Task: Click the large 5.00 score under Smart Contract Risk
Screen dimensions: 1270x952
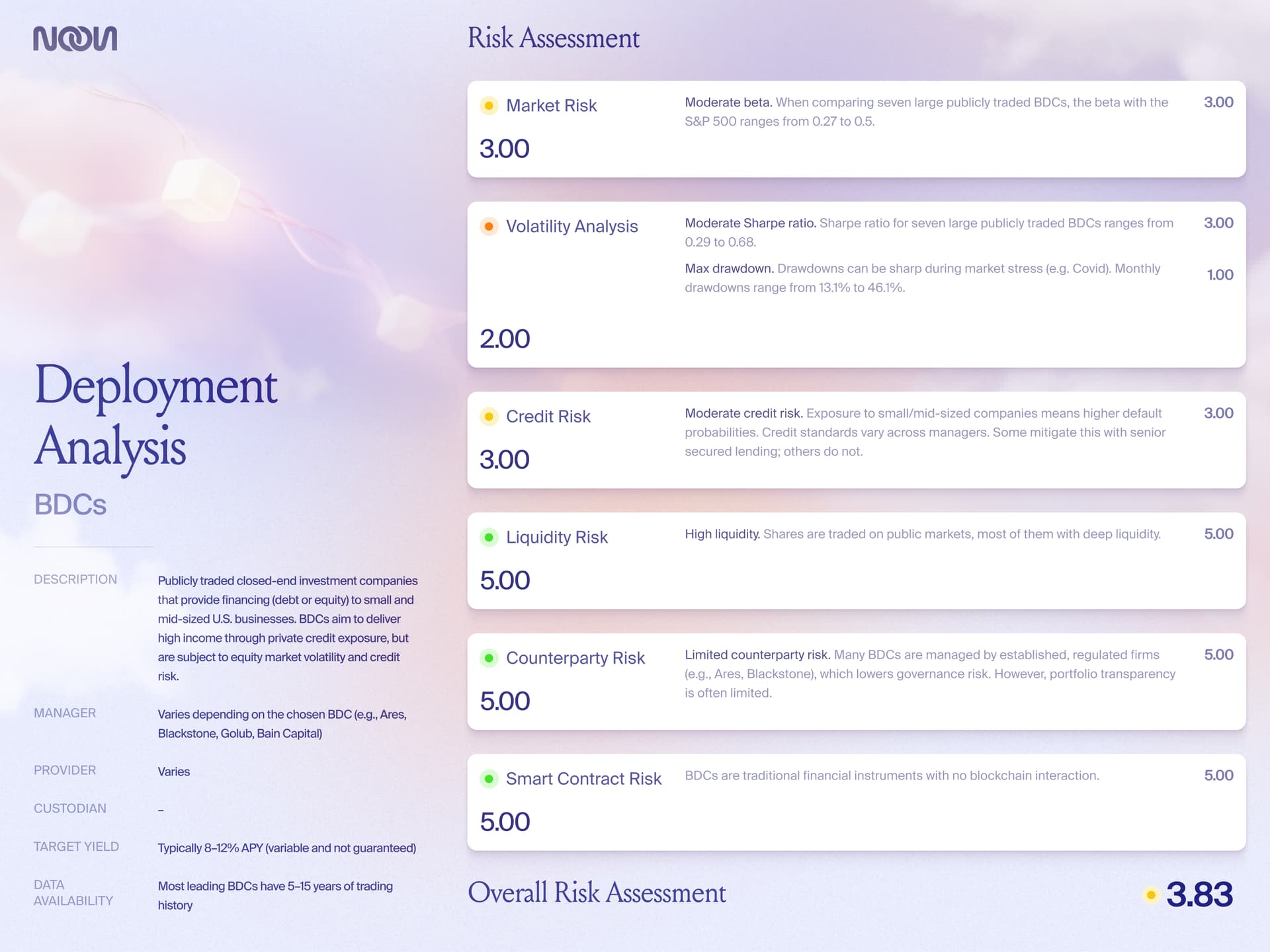Action: tap(505, 822)
